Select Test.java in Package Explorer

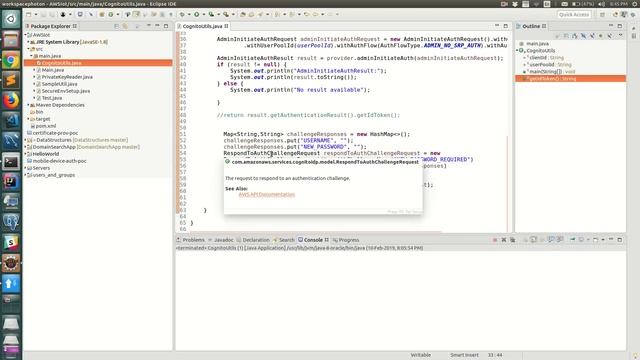pyautogui.click(x=49, y=98)
